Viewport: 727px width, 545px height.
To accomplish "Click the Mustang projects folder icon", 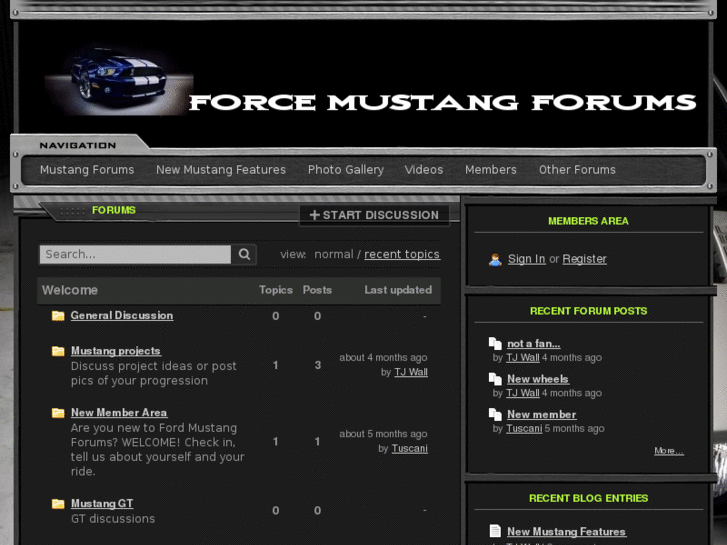I will click(x=58, y=351).
